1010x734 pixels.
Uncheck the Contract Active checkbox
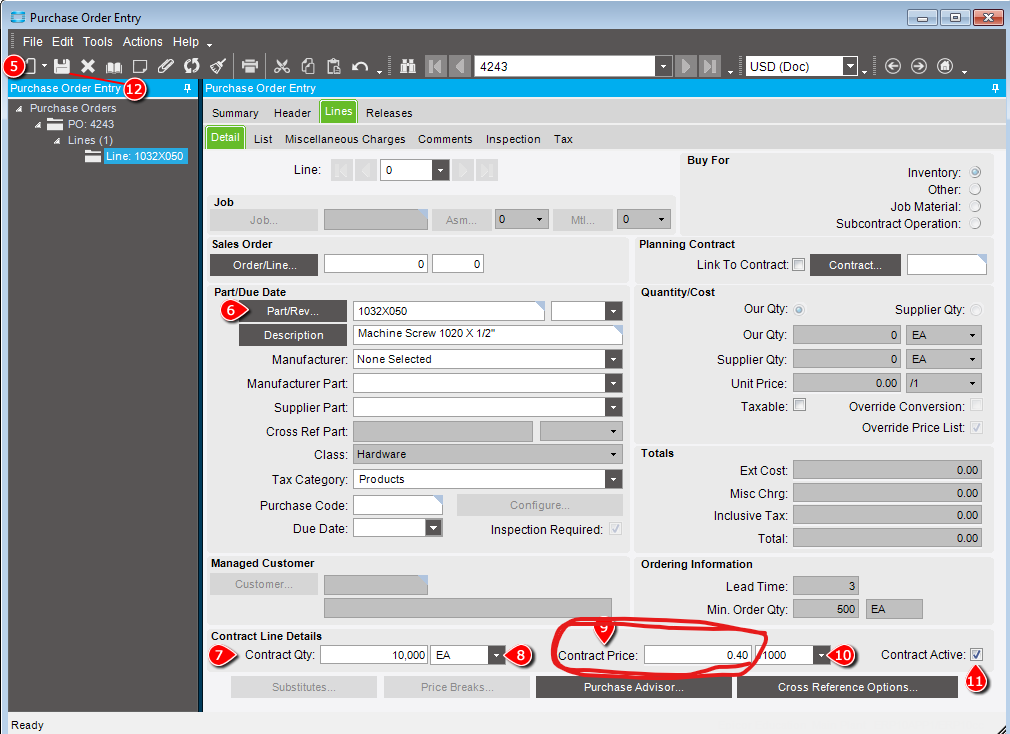click(x=976, y=654)
